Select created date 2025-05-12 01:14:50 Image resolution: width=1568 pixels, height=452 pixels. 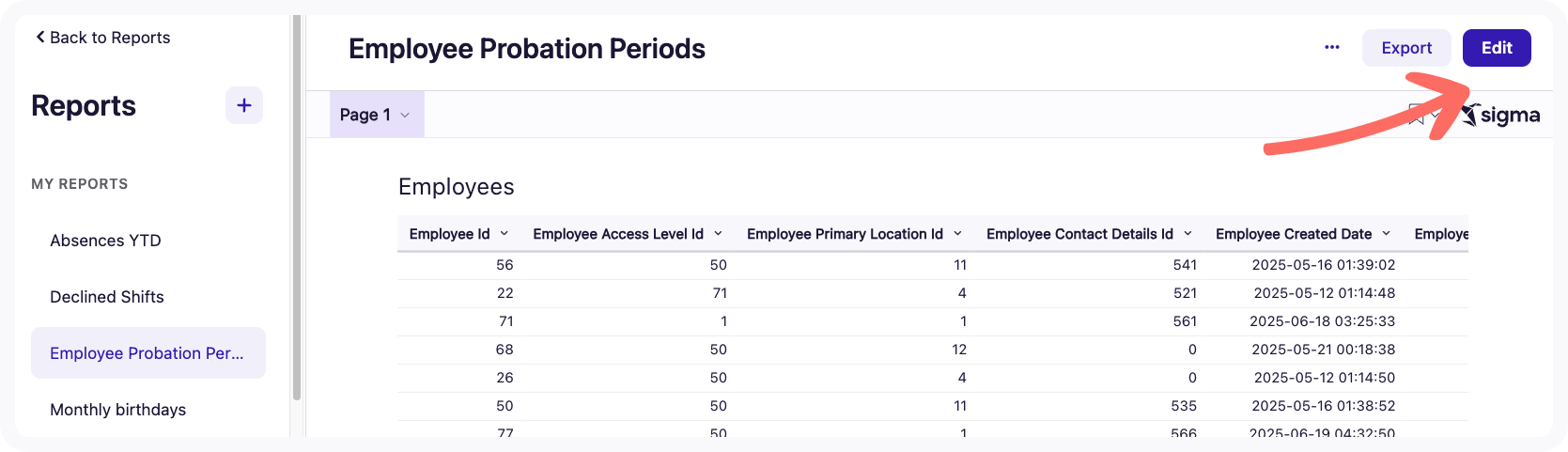point(1325,378)
